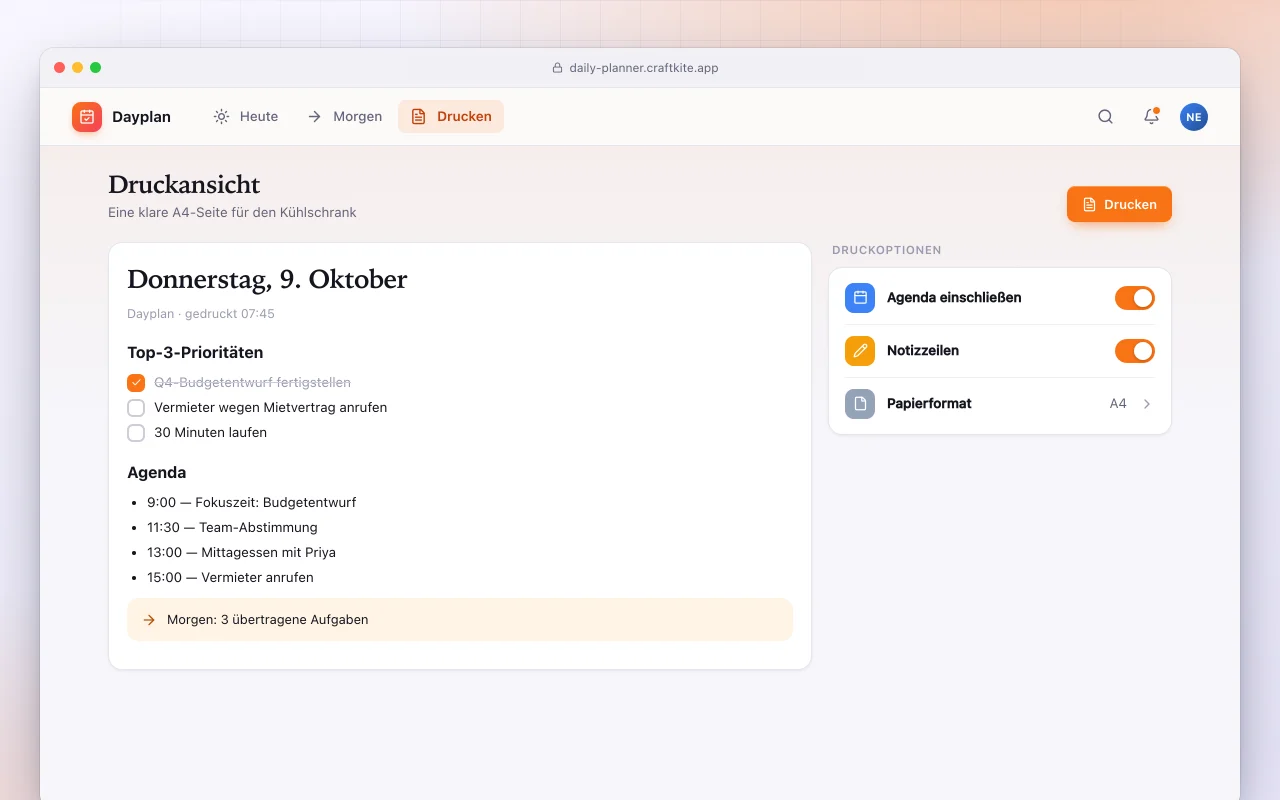Open the A4 paper format value
Image resolution: width=1280 pixels, height=800 pixels.
point(1118,404)
